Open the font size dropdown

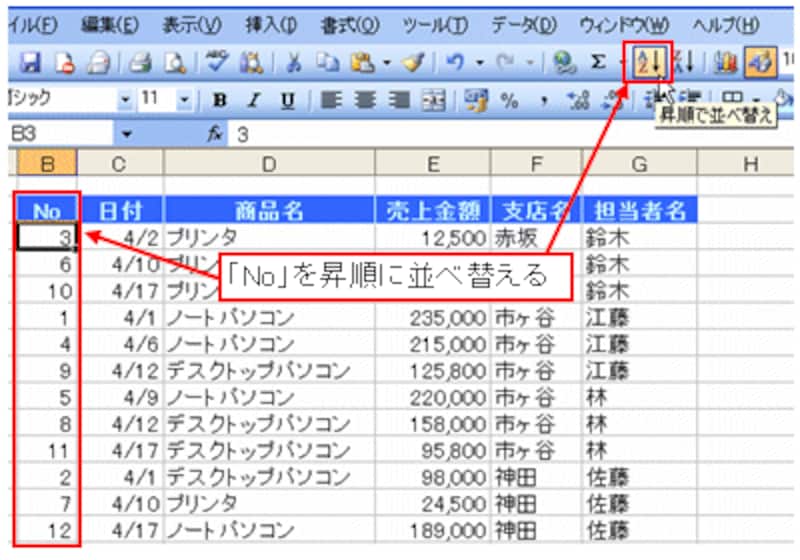185,100
